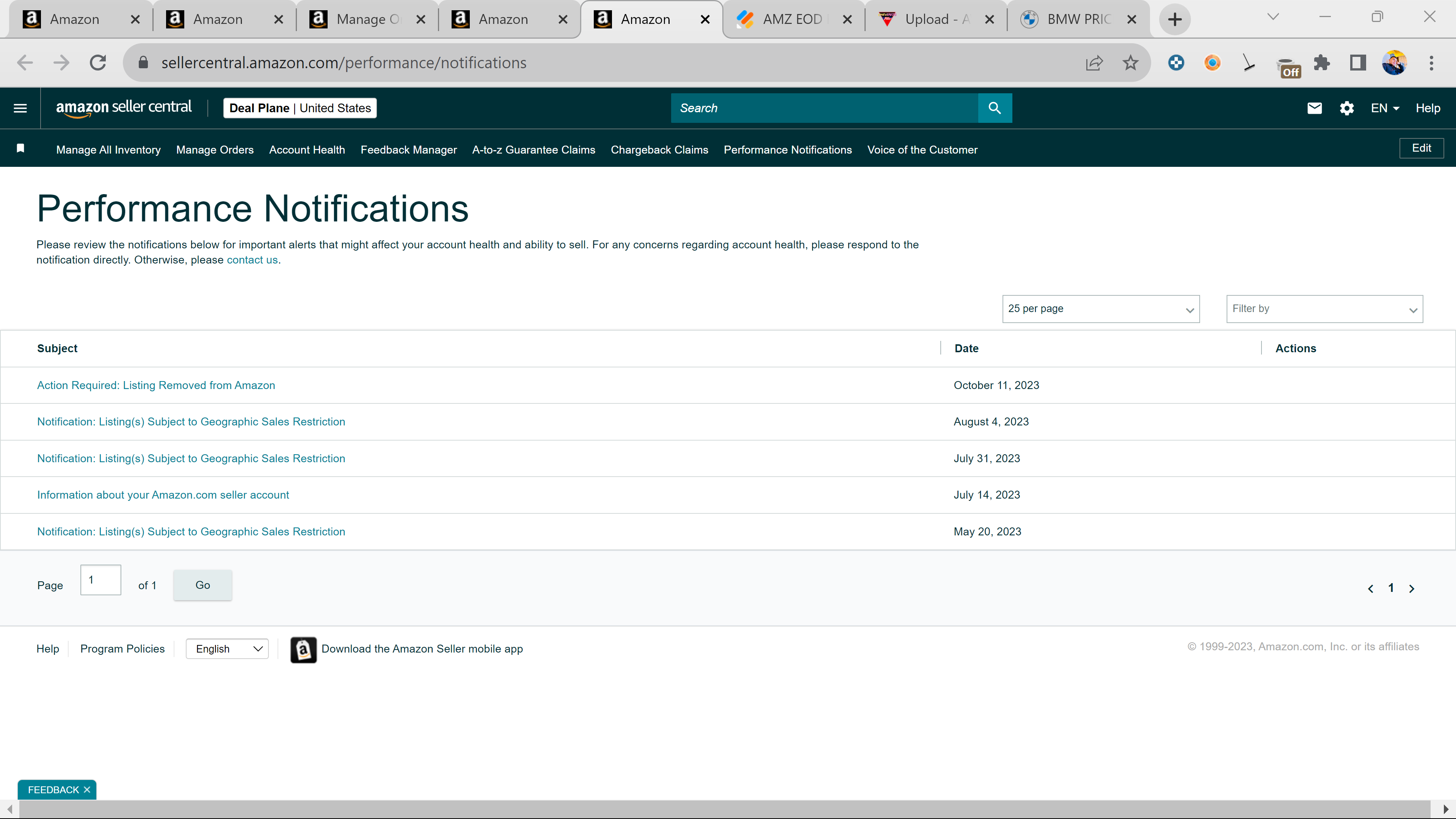Viewport: 1456px width, 819px height.
Task: Click the Go button
Action: [203, 585]
